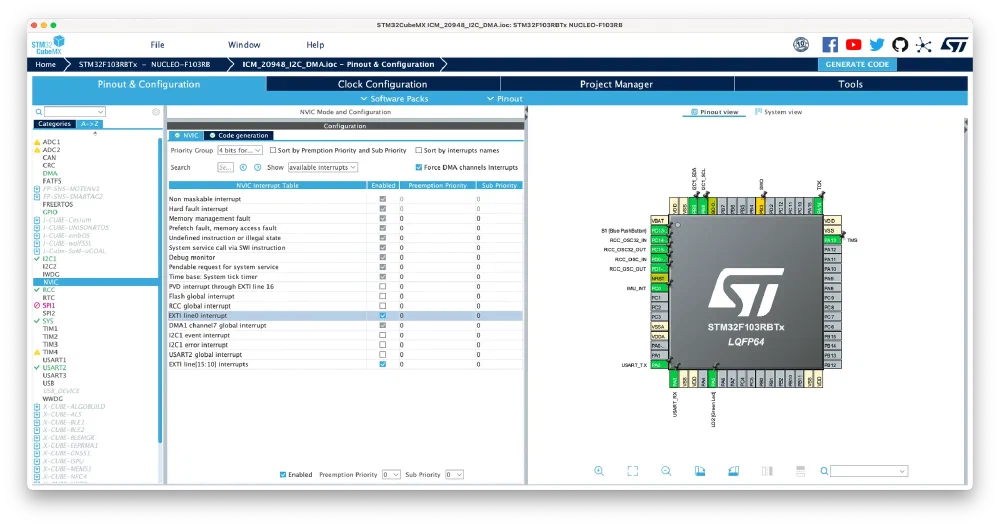The height and width of the screenshot is (526, 1000).
Task: Click the Twitter bird icon
Action: point(877,45)
